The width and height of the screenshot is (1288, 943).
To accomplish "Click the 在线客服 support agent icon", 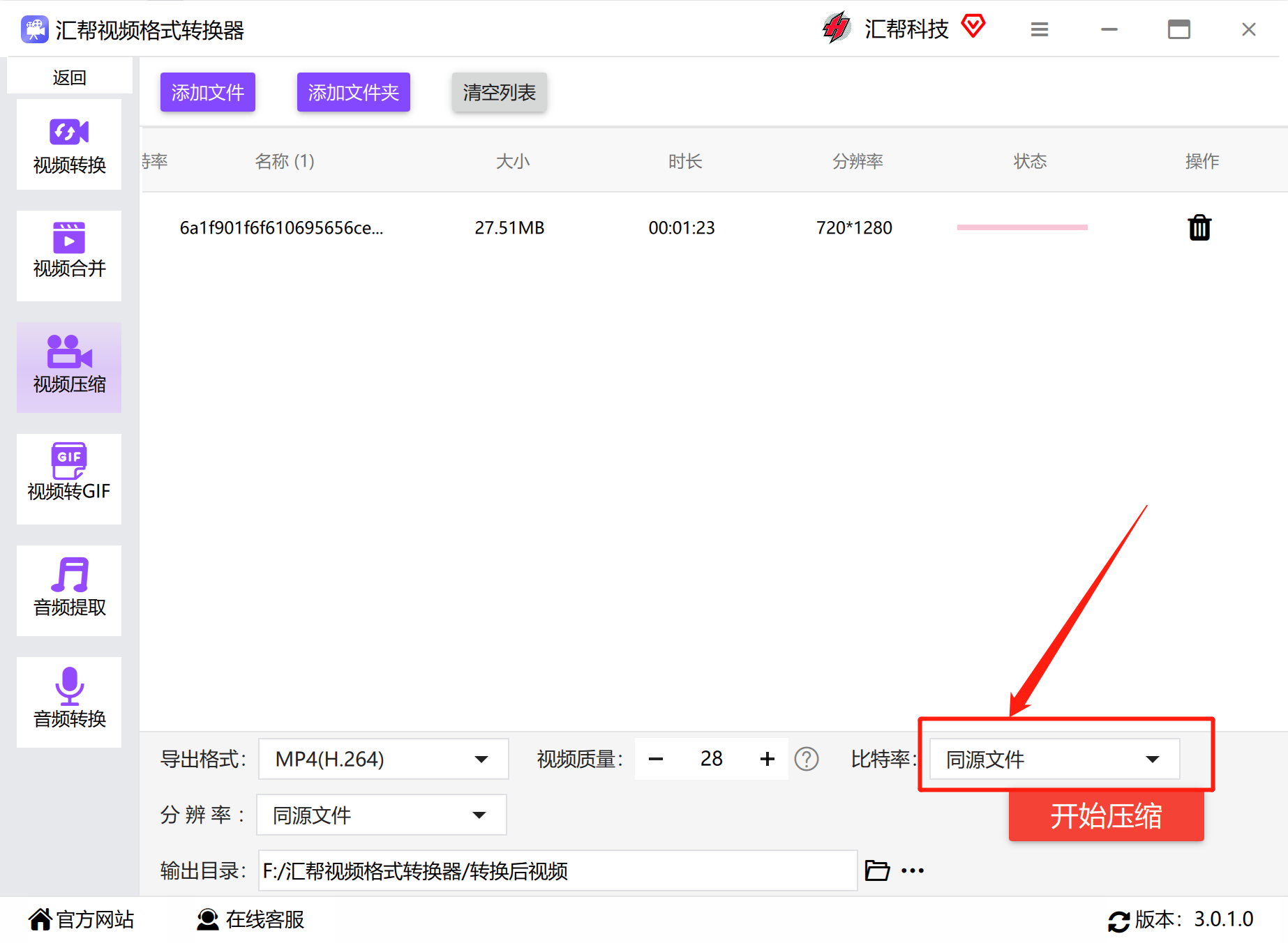I will coord(207,919).
